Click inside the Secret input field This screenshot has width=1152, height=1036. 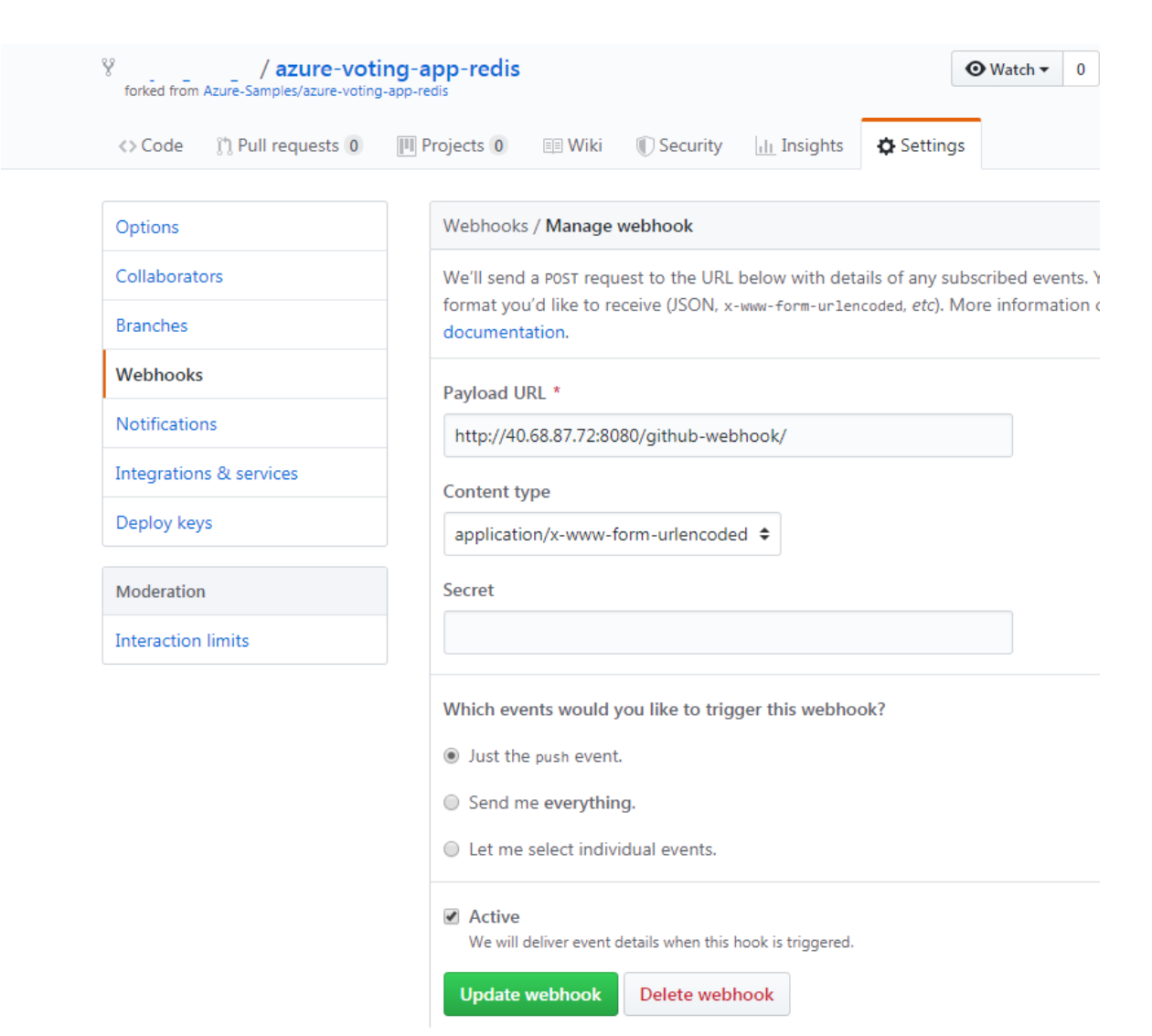click(x=727, y=632)
